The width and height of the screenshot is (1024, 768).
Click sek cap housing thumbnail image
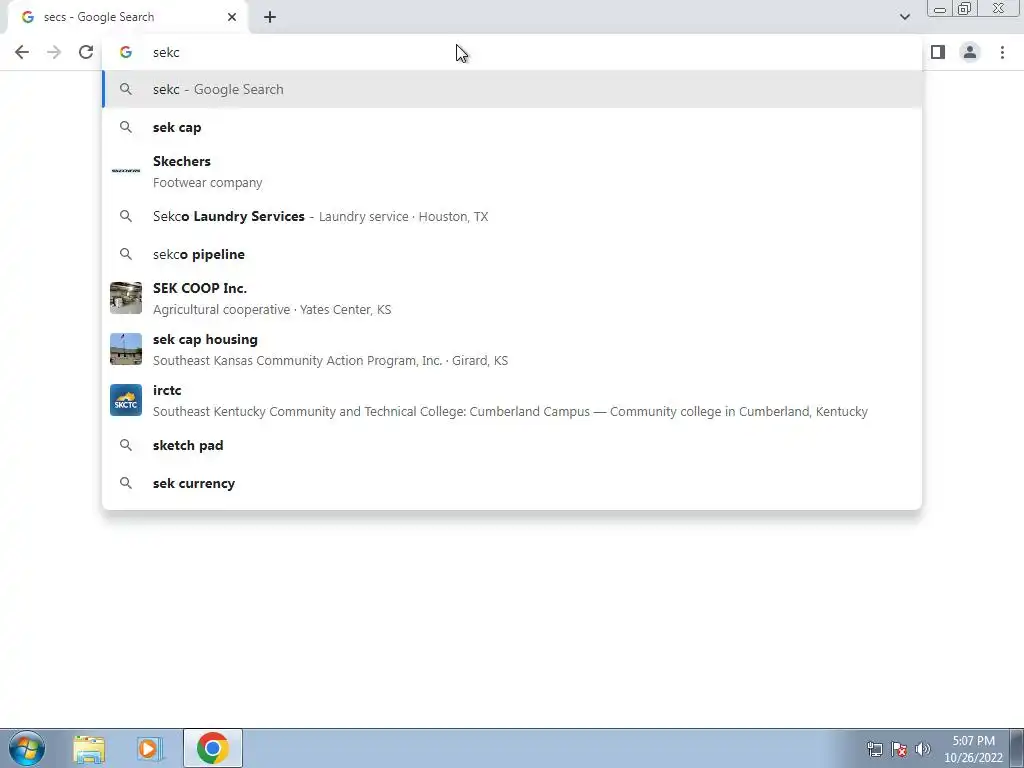(126, 349)
